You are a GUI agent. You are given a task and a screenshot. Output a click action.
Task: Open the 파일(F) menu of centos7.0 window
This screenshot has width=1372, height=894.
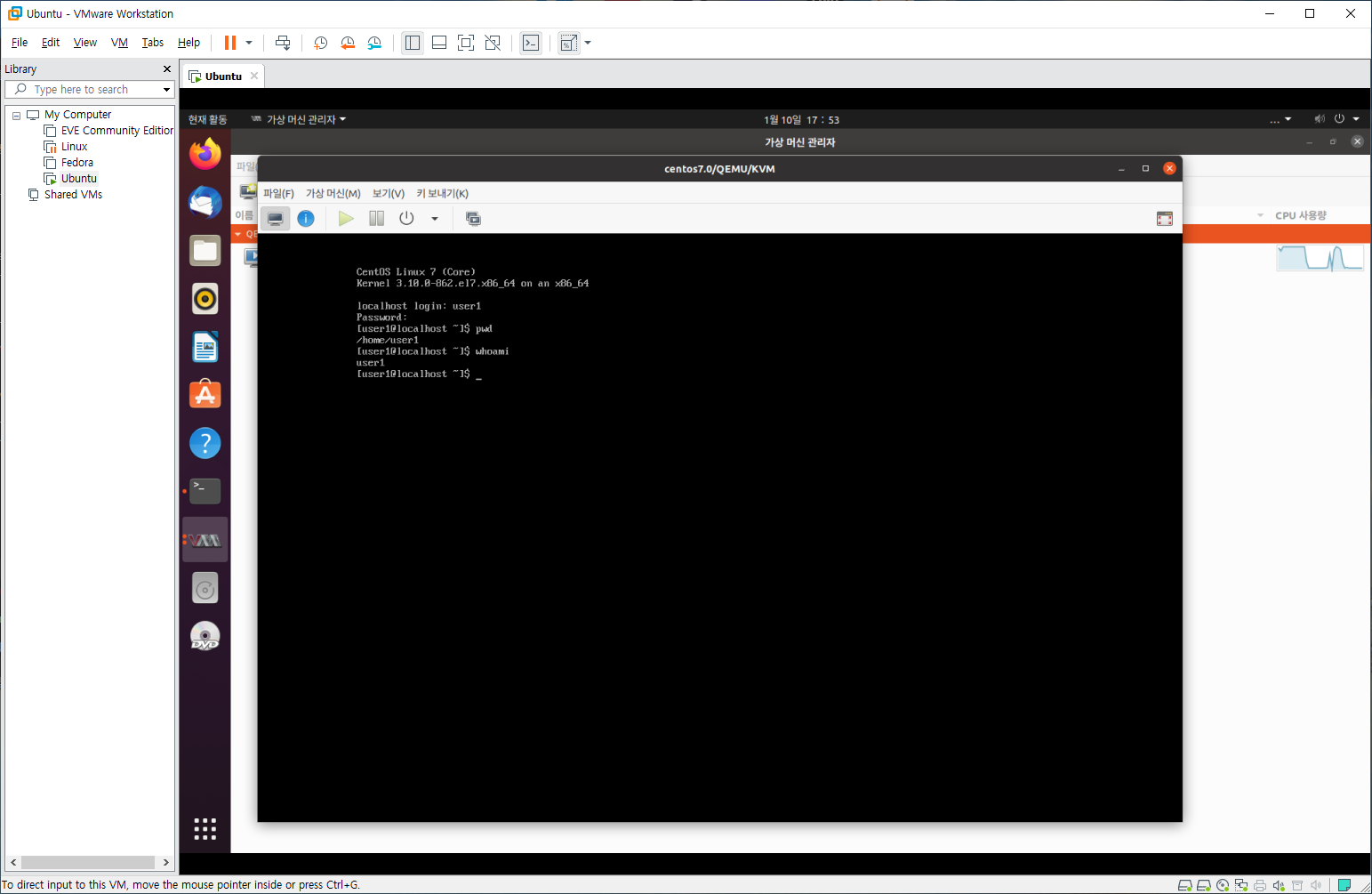tap(278, 194)
